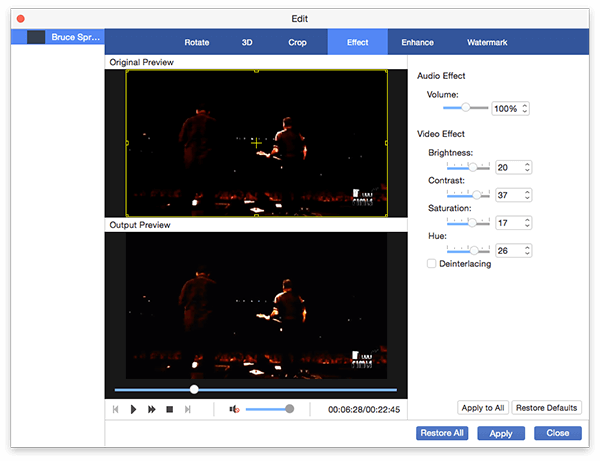Click the Original Preview label
This screenshot has height=461, width=600.
click(141, 62)
